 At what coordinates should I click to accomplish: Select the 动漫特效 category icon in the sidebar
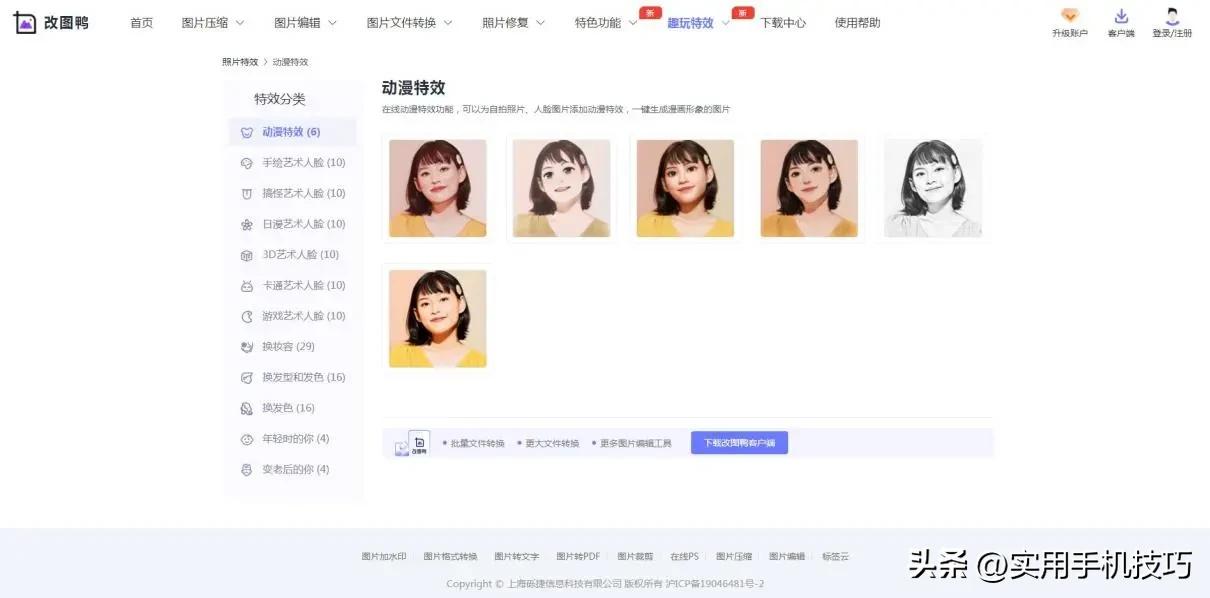[x=245, y=132]
